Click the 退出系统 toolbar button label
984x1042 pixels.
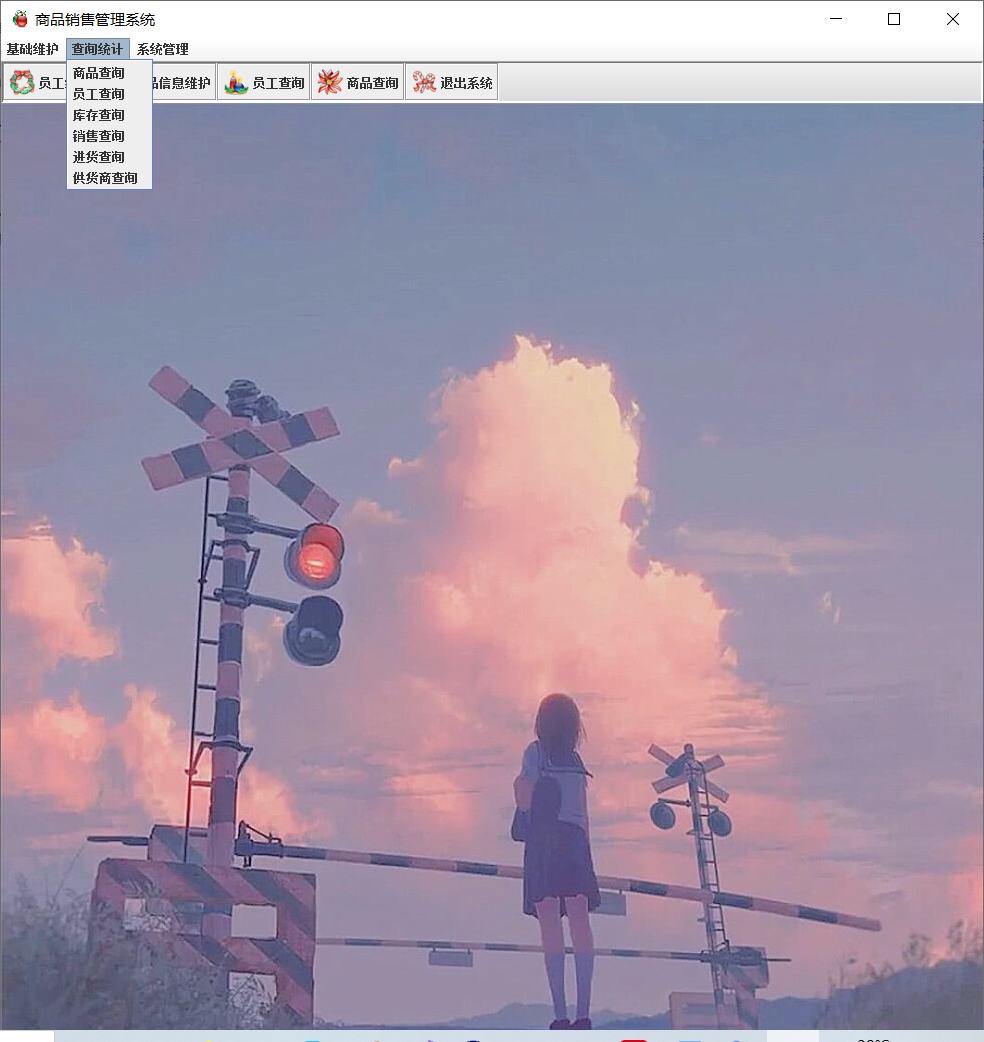pos(466,83)
